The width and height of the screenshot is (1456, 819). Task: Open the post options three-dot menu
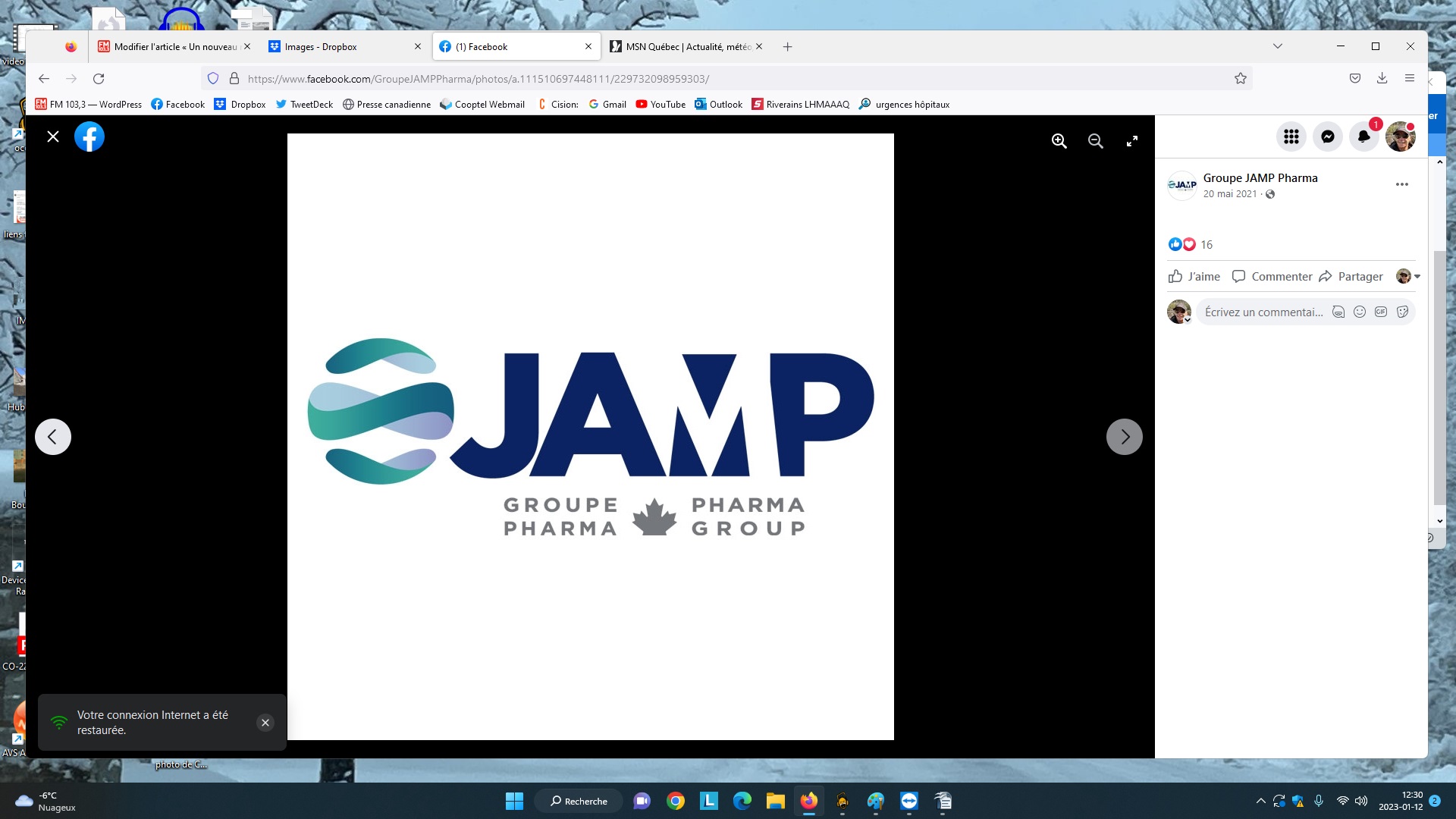click(1401, 184)
